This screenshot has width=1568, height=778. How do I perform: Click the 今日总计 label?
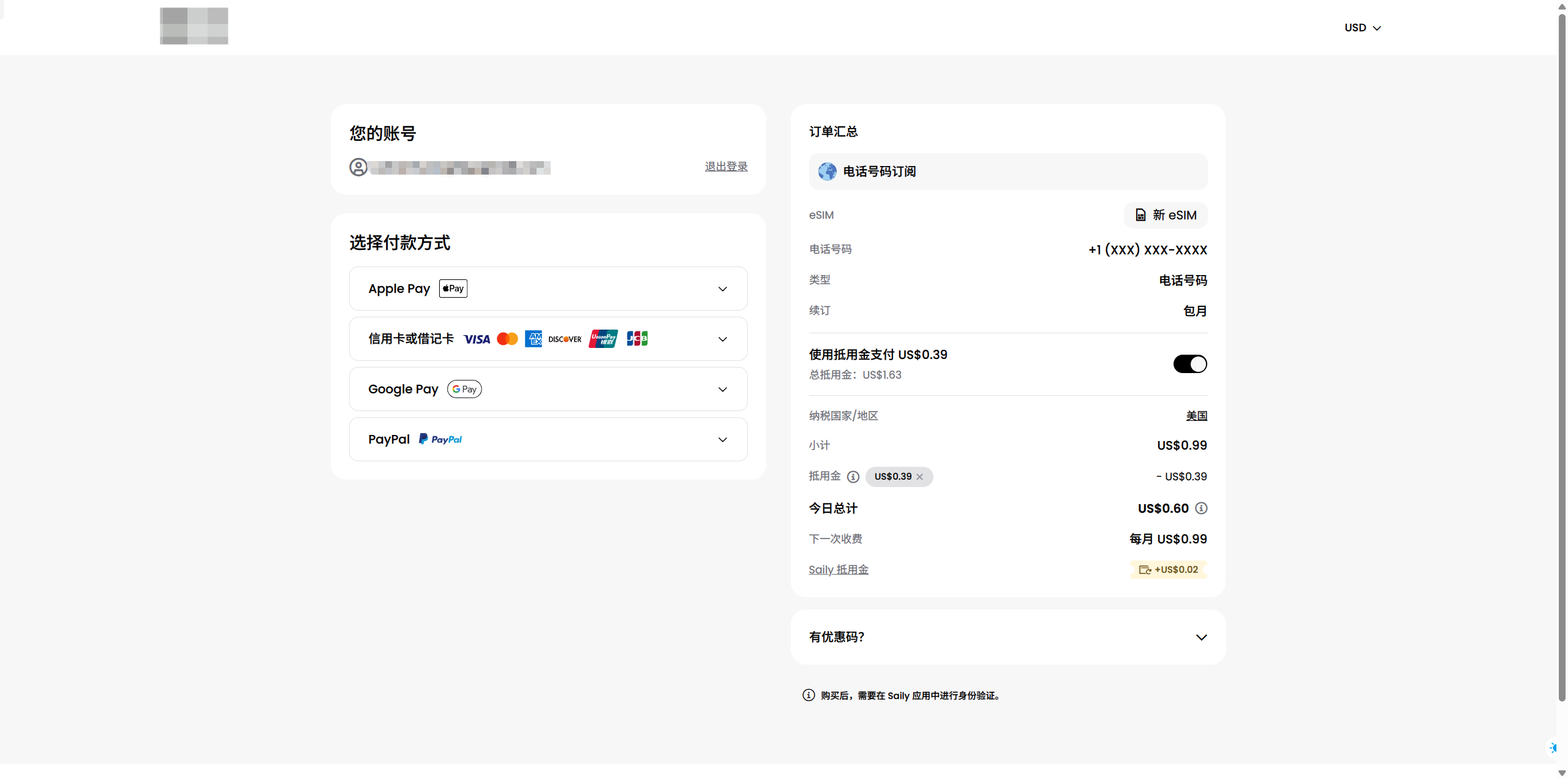[x=834, y=508]
